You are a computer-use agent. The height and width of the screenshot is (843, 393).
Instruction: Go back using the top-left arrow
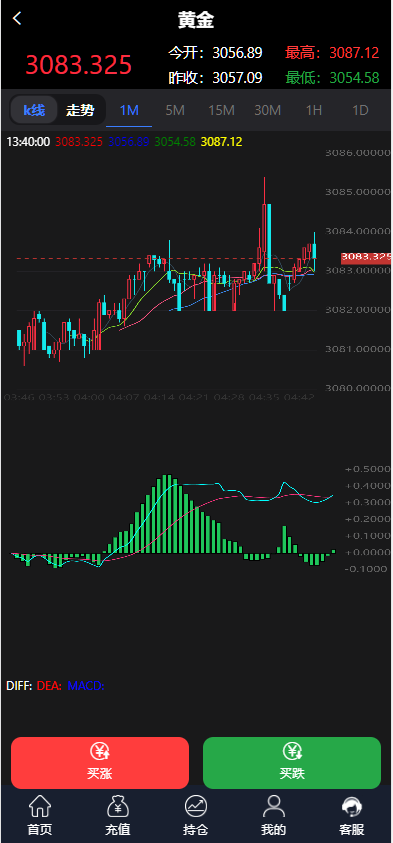click(x=17, y=19)
